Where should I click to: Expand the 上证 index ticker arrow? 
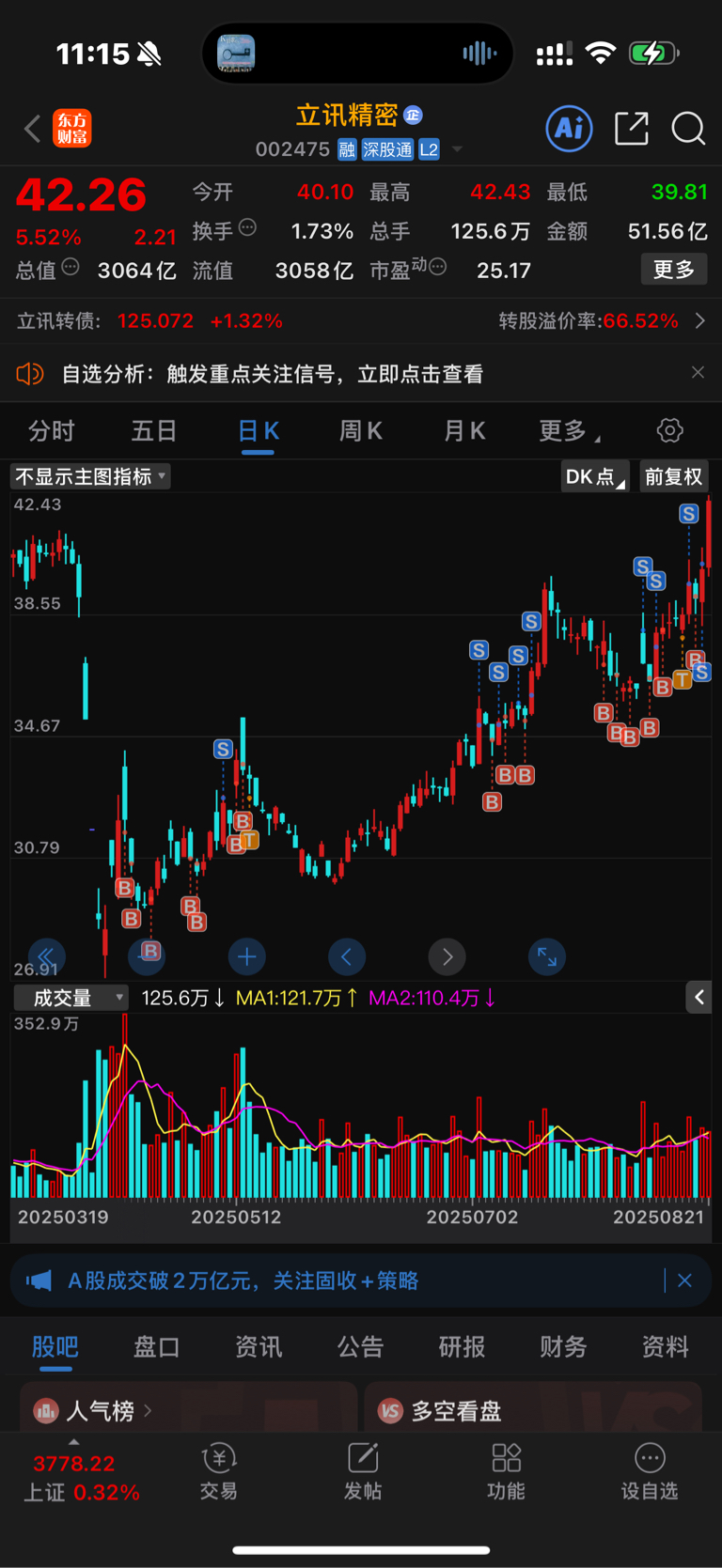pos(74,1442)
